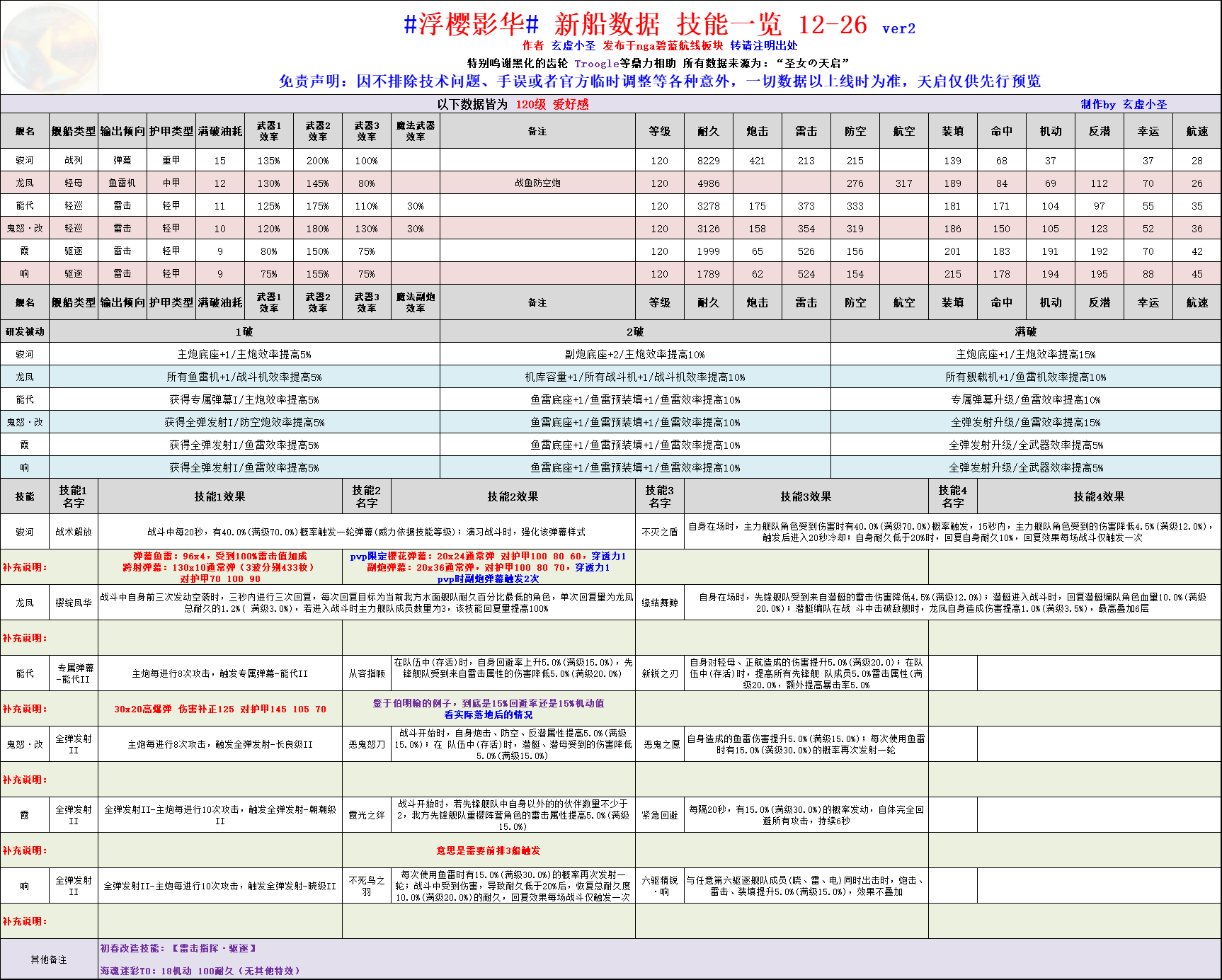Click the "其他备注" label cell

click(49, 959)
